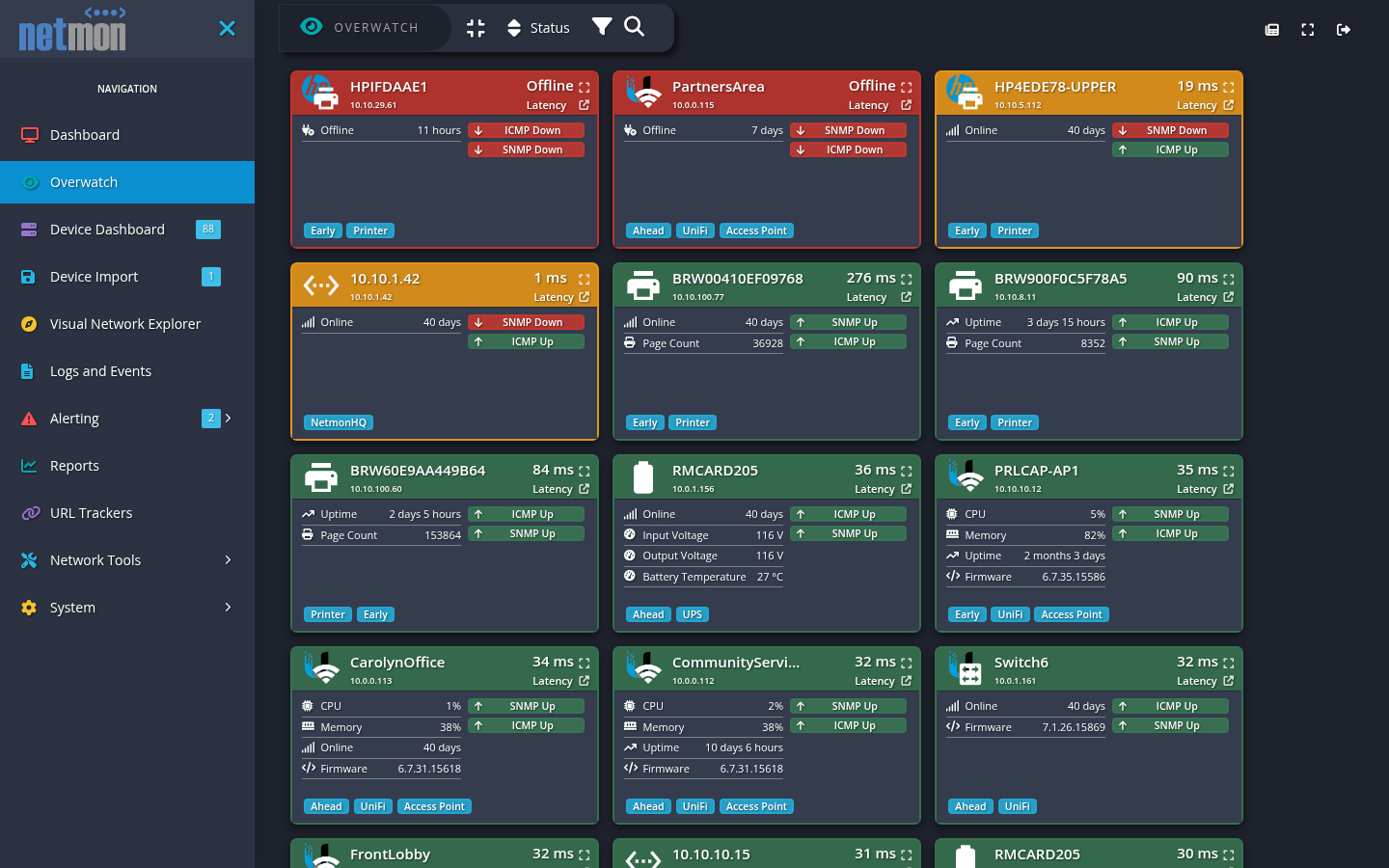Click the list view icon at top right
Image resolution: width=1389 pixels, height=868 pixels.
(x=1272, y=30)
